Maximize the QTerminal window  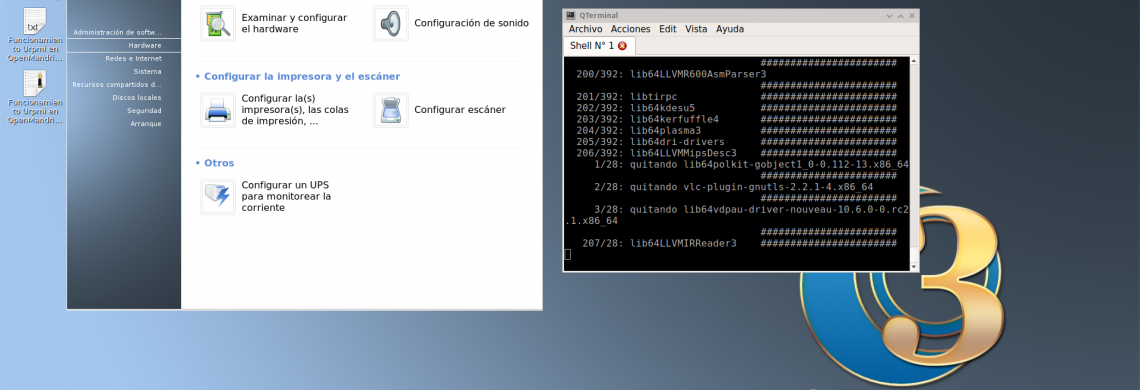(901, 15)
